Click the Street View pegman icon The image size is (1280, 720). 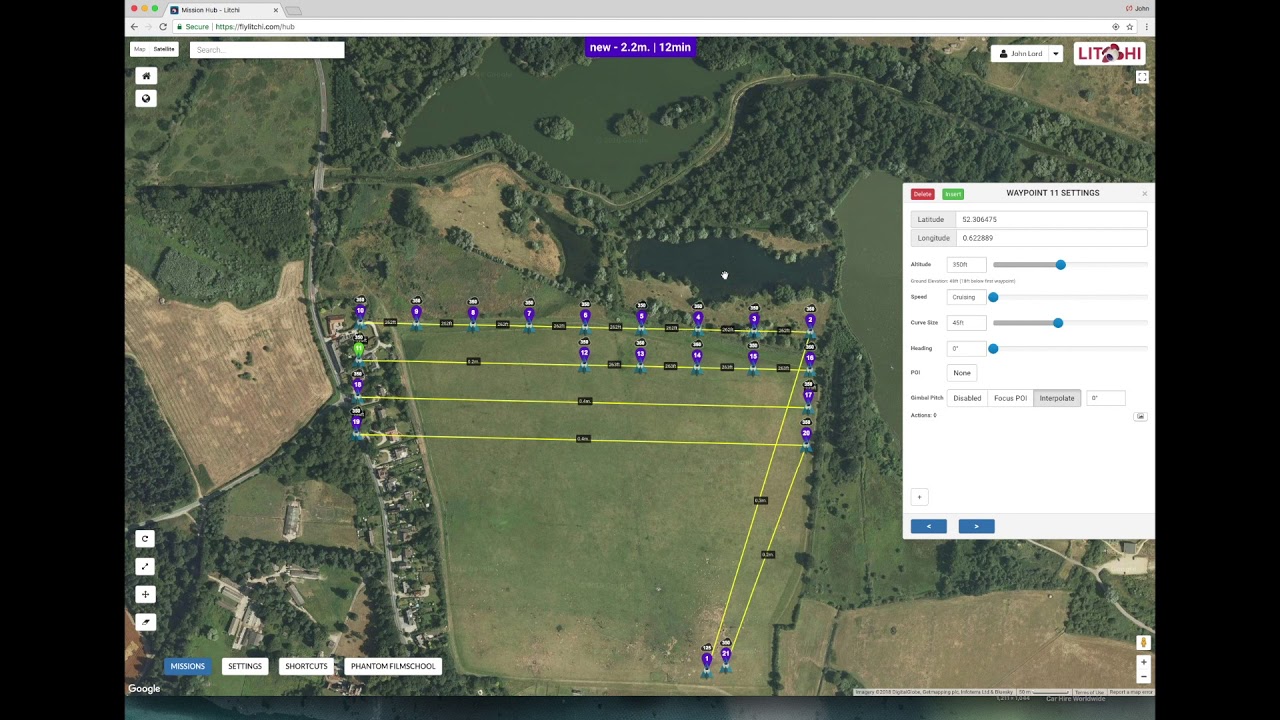click(x=1143, y=642)
